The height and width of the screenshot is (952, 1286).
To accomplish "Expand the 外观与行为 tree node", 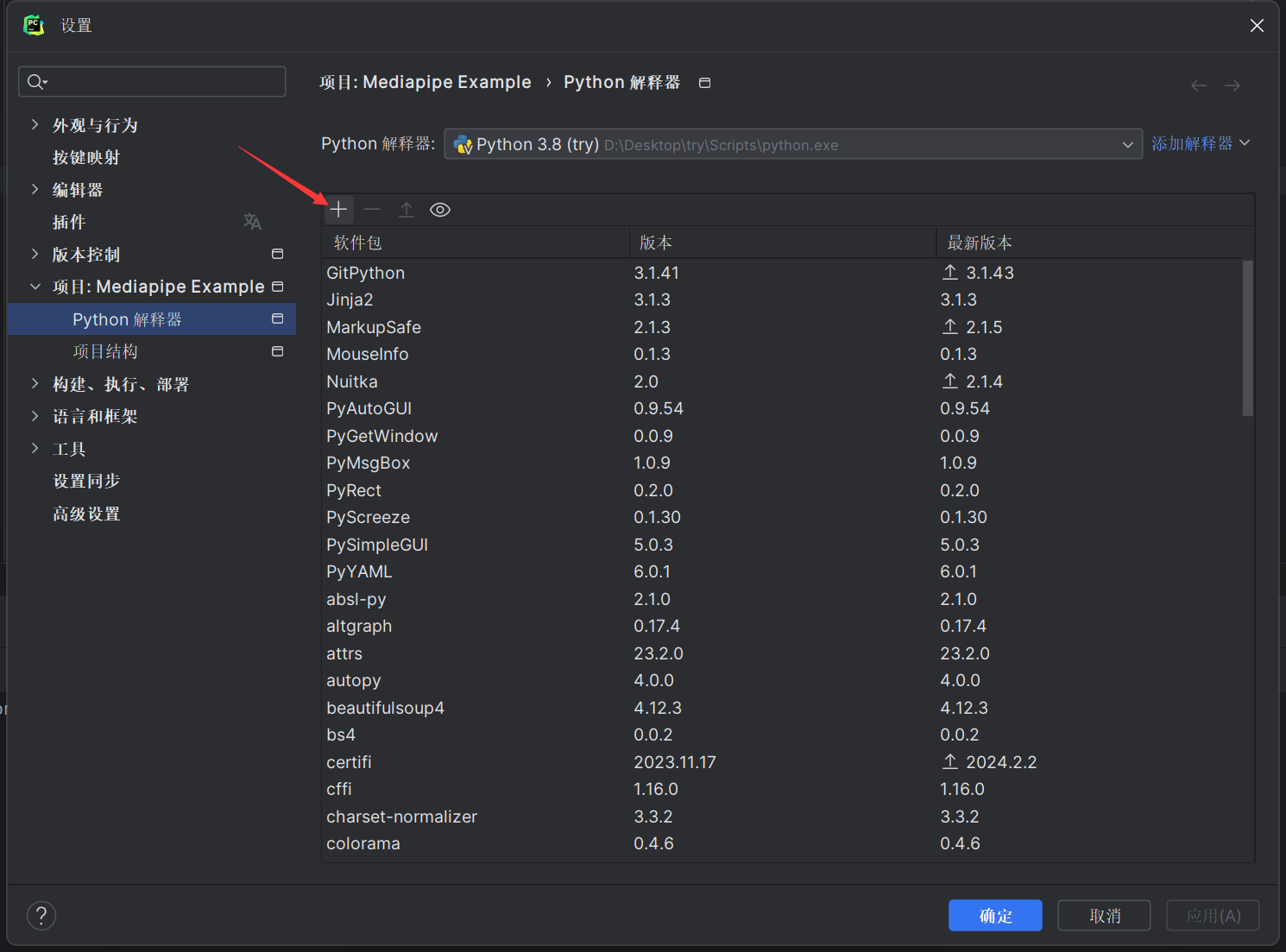I will pos(35,124).
